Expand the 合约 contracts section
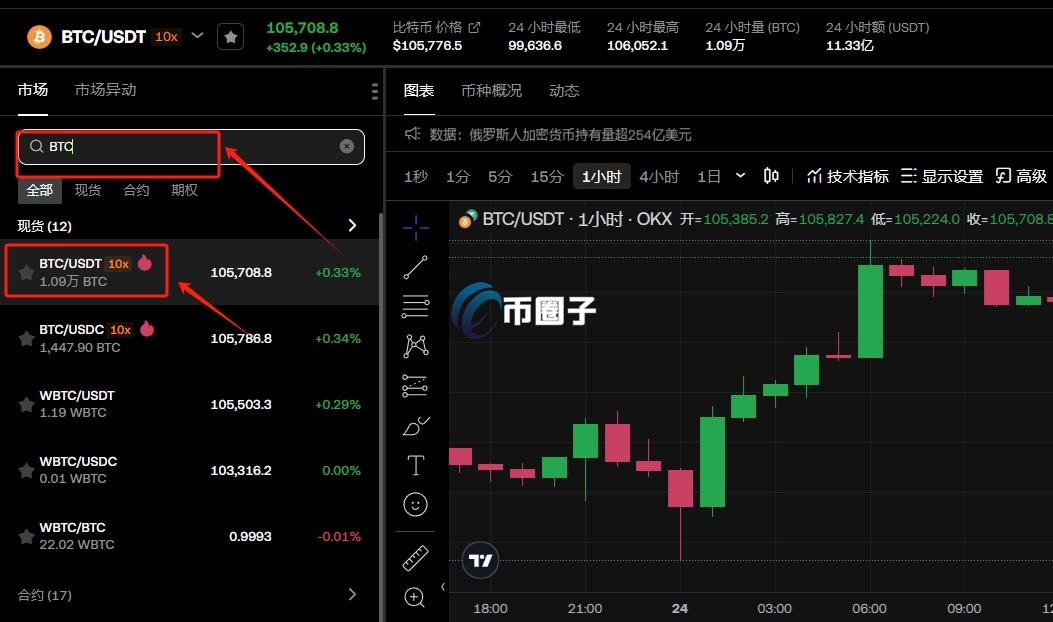Viewport: 1053px width, 622px height. 352,594
